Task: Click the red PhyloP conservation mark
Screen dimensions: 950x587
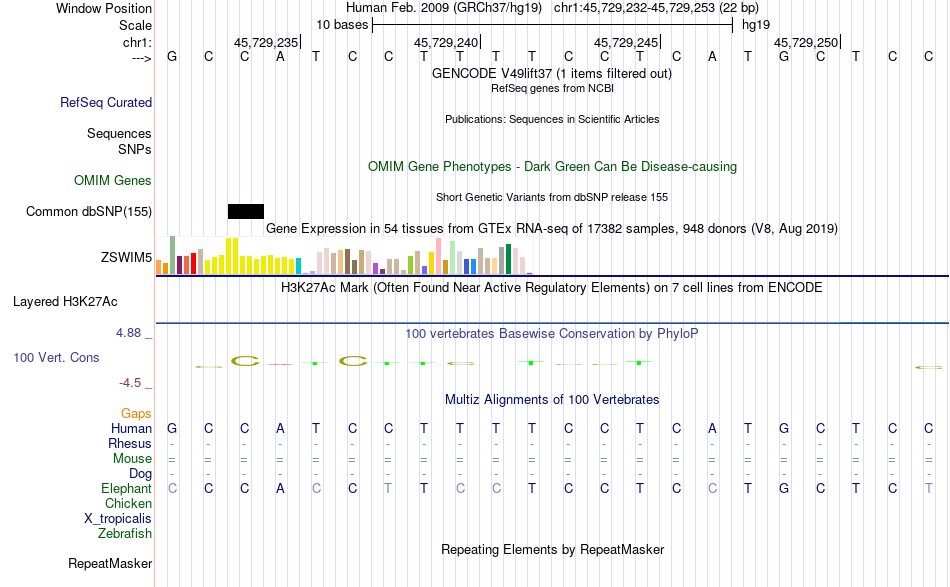Action: pyautogui.click(x=280, y=364)
